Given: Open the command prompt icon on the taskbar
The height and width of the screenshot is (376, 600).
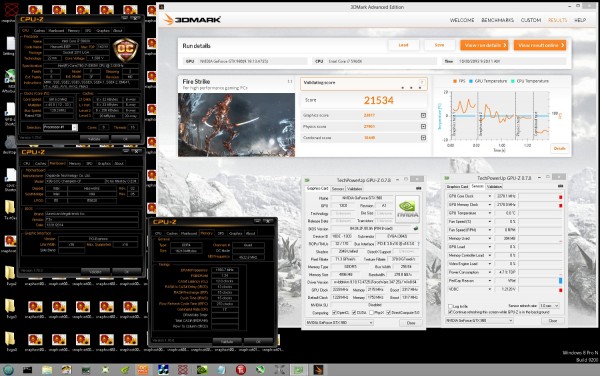Looking at the screenshot, I should (x=28, y=370).
